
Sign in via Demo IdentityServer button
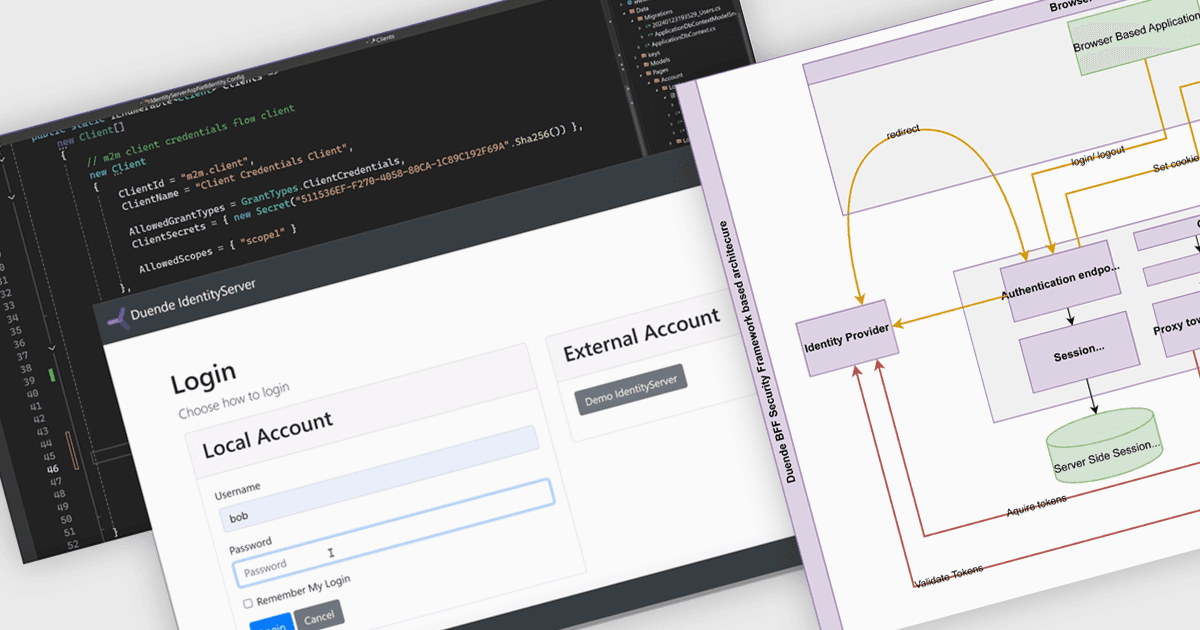click(631, 390)
